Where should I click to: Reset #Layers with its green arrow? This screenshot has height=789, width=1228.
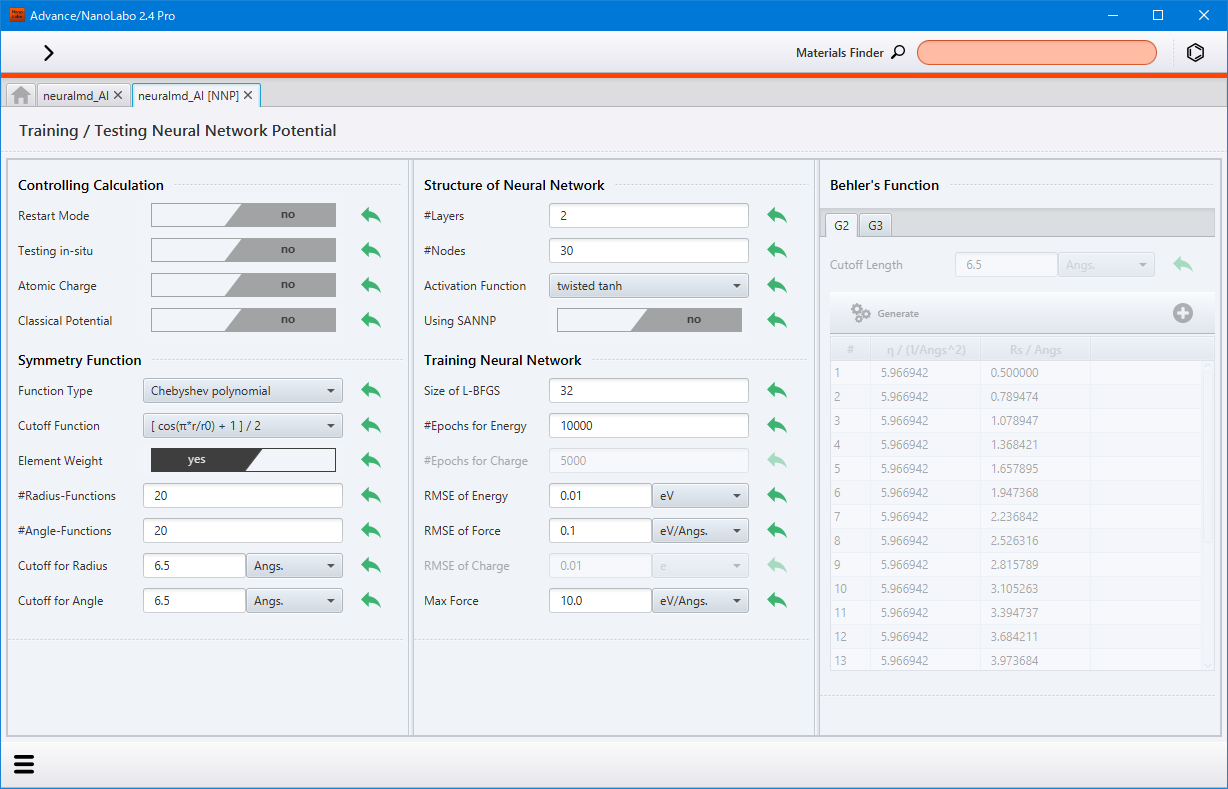[777, 216]
